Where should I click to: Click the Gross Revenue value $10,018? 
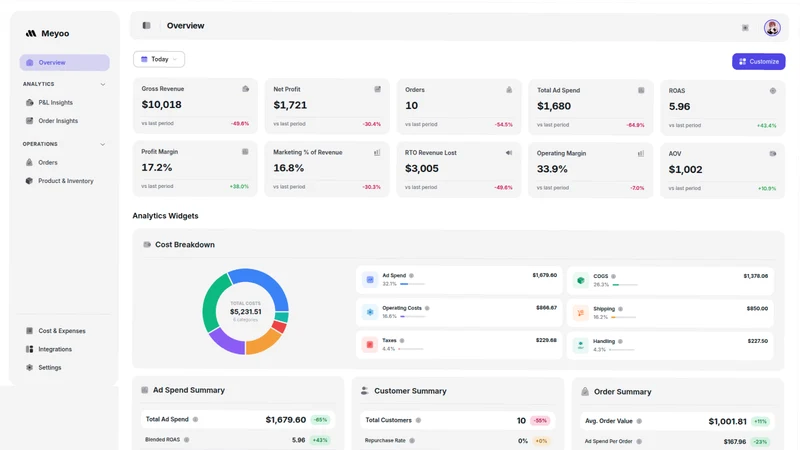click(x=161, y=105)
